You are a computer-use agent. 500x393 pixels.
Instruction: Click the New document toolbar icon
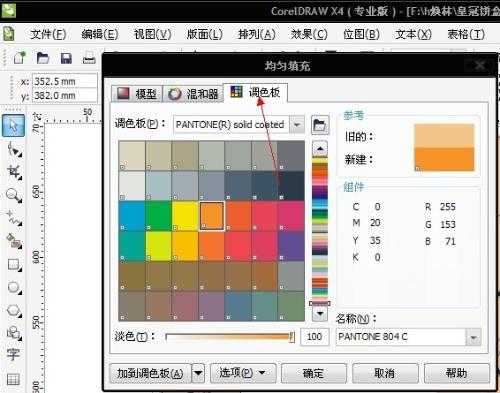tap(20, 57)
